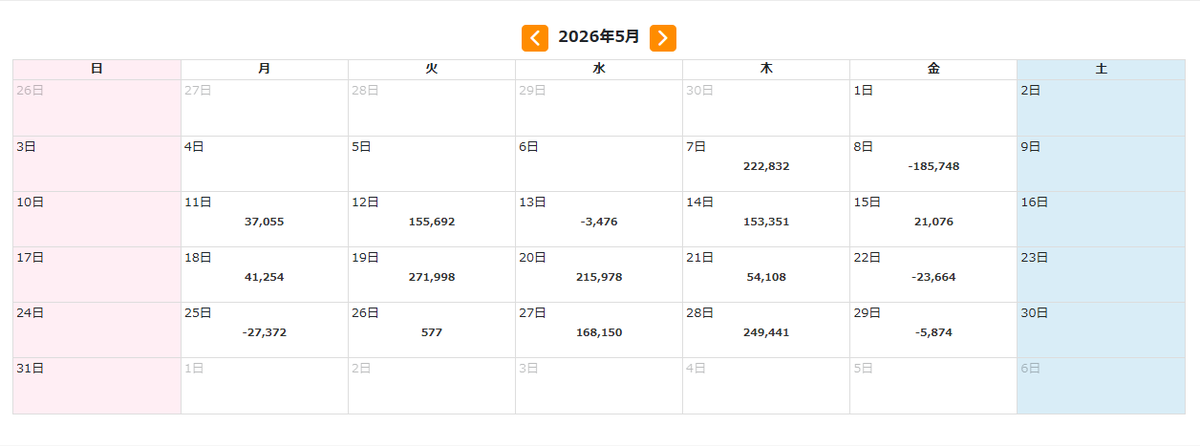Select the 25日 date label
Screen dimensions: 1200x446
198,312
